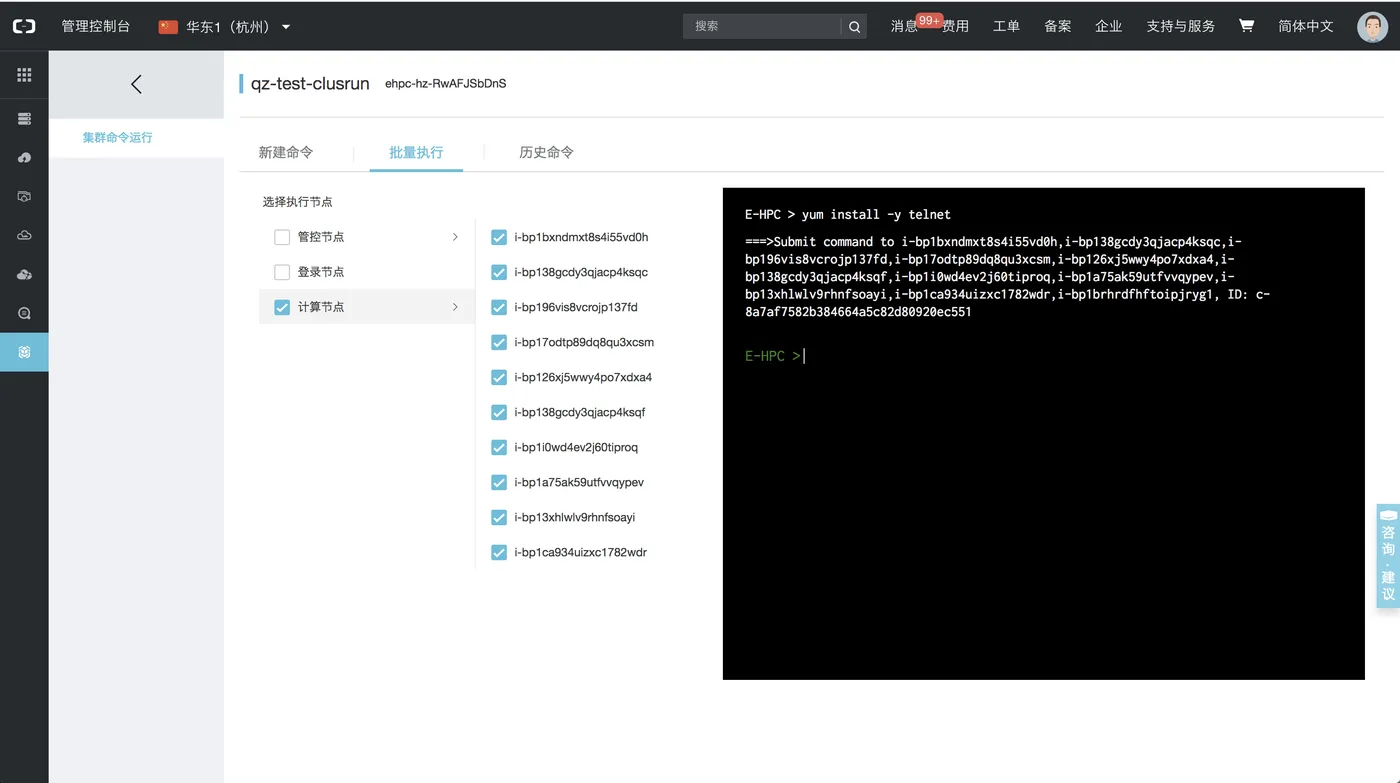Open the 支持与服务 menu
The image size is (1400, 783).
pos(1180,27)
